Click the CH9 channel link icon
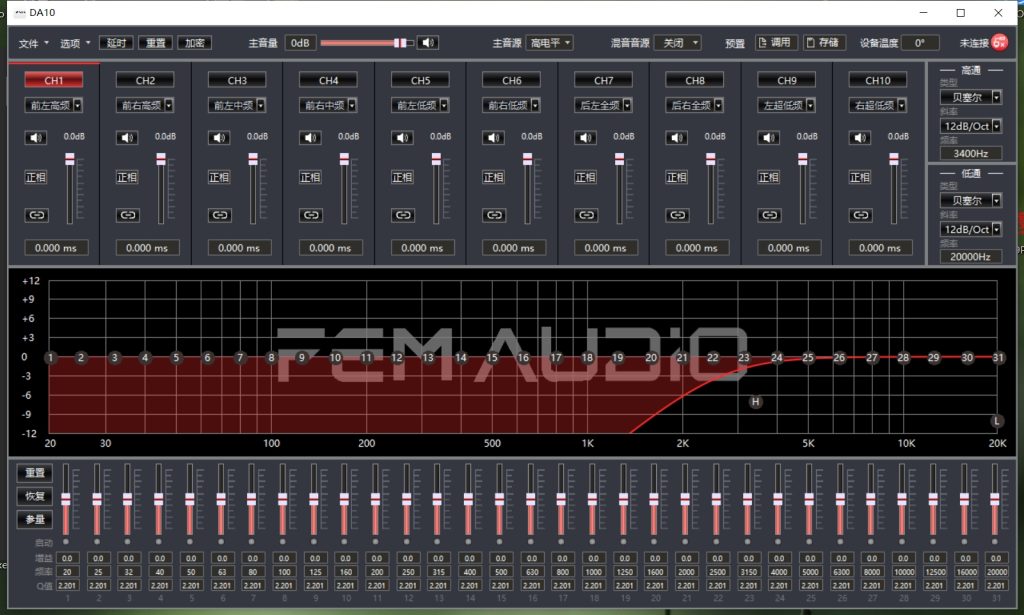This screenshot has width=1024, height=615. point(771,215)
